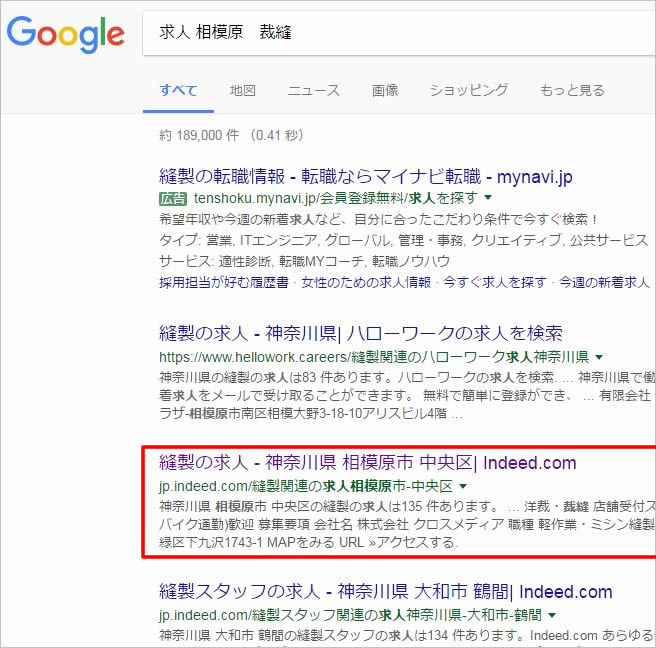Click the https://www.hellowork.careers URL text
This screenshot has height=648, width=656.
click(x=374, y=357)
